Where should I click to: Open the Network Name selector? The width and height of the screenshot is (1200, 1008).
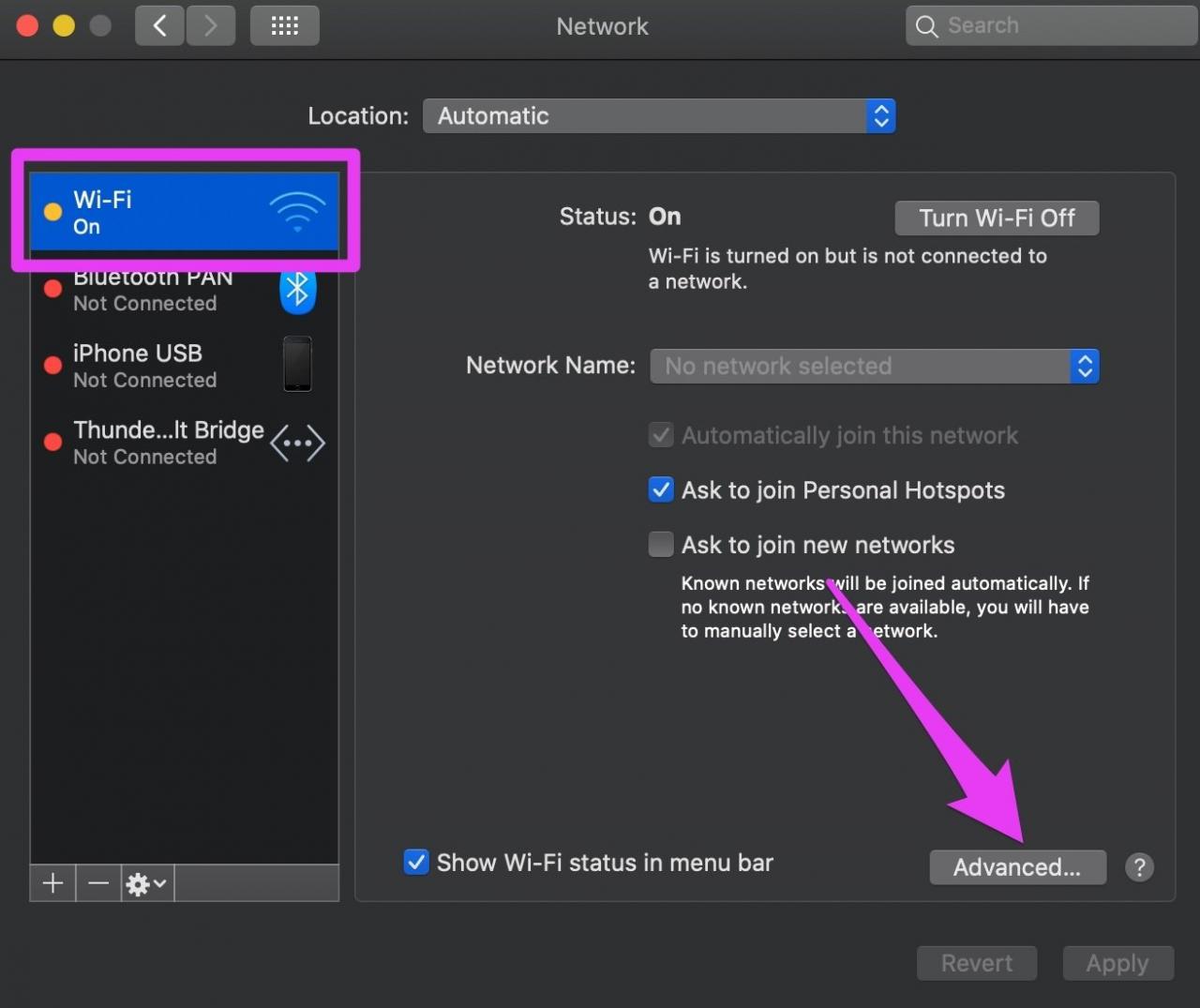click(x=874, y=366)
